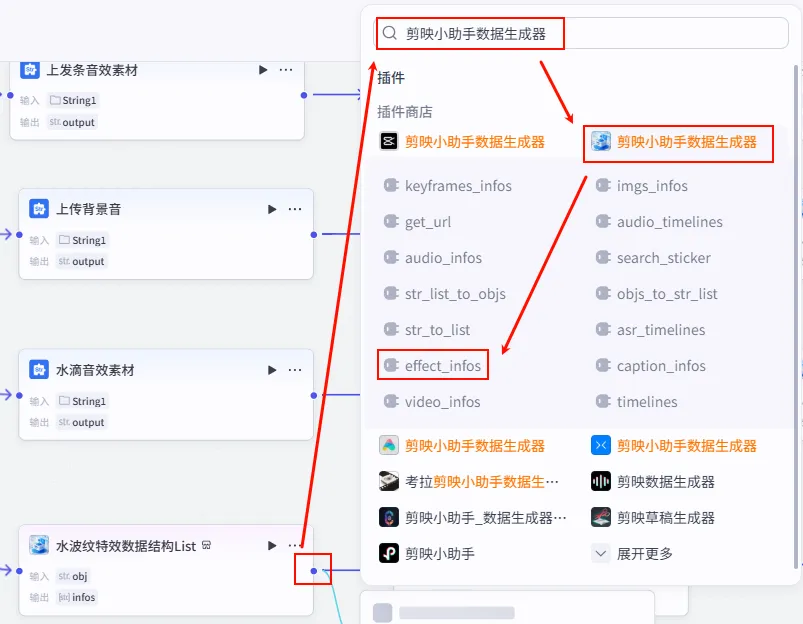Click the output field of 上传背景音
Viewport: 803px width, 624px height.
[81, 261]
